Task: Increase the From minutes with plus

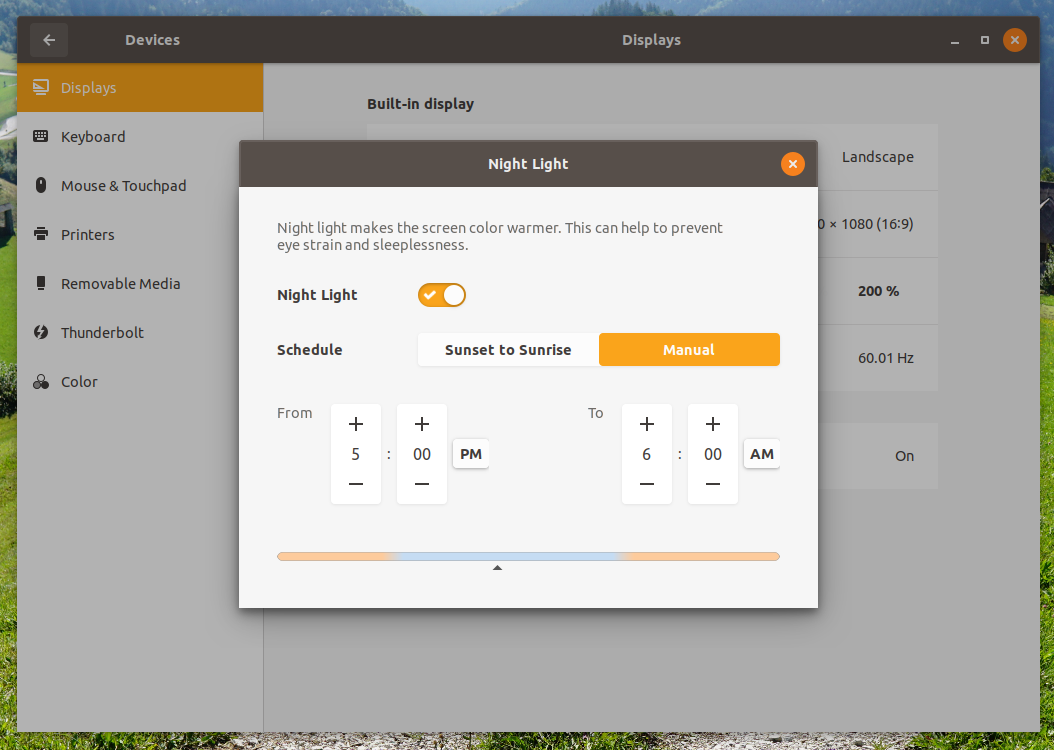Action: click(422, 425)
